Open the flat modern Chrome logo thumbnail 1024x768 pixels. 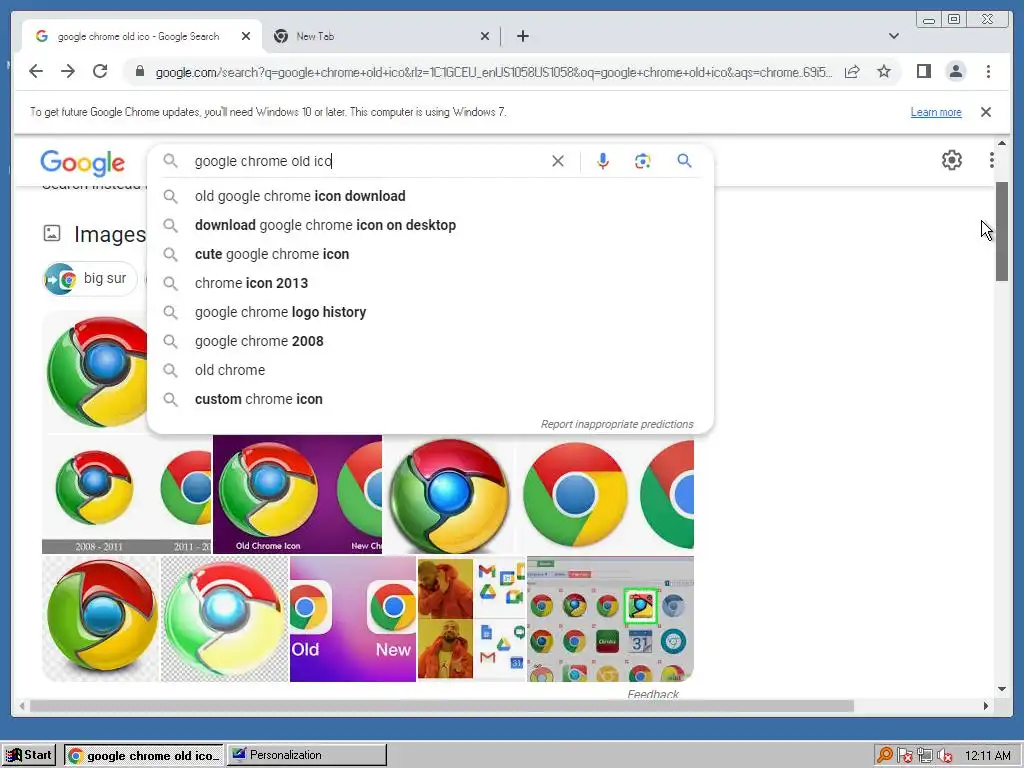tap(605, 494)
